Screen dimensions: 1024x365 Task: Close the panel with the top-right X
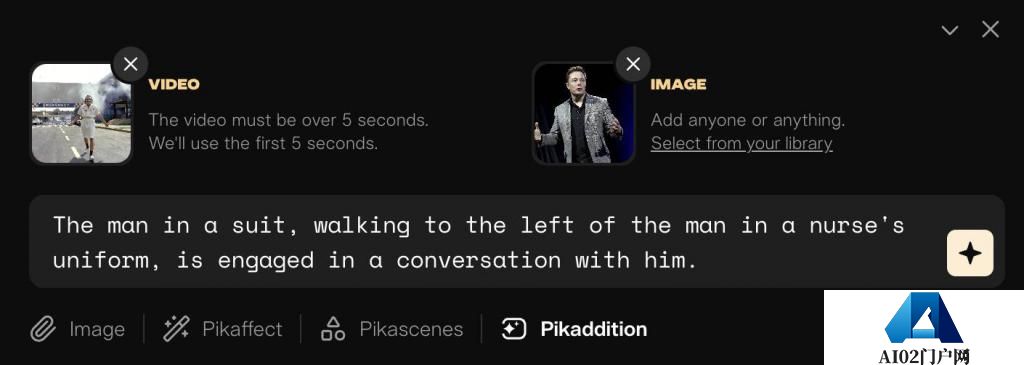991,29
